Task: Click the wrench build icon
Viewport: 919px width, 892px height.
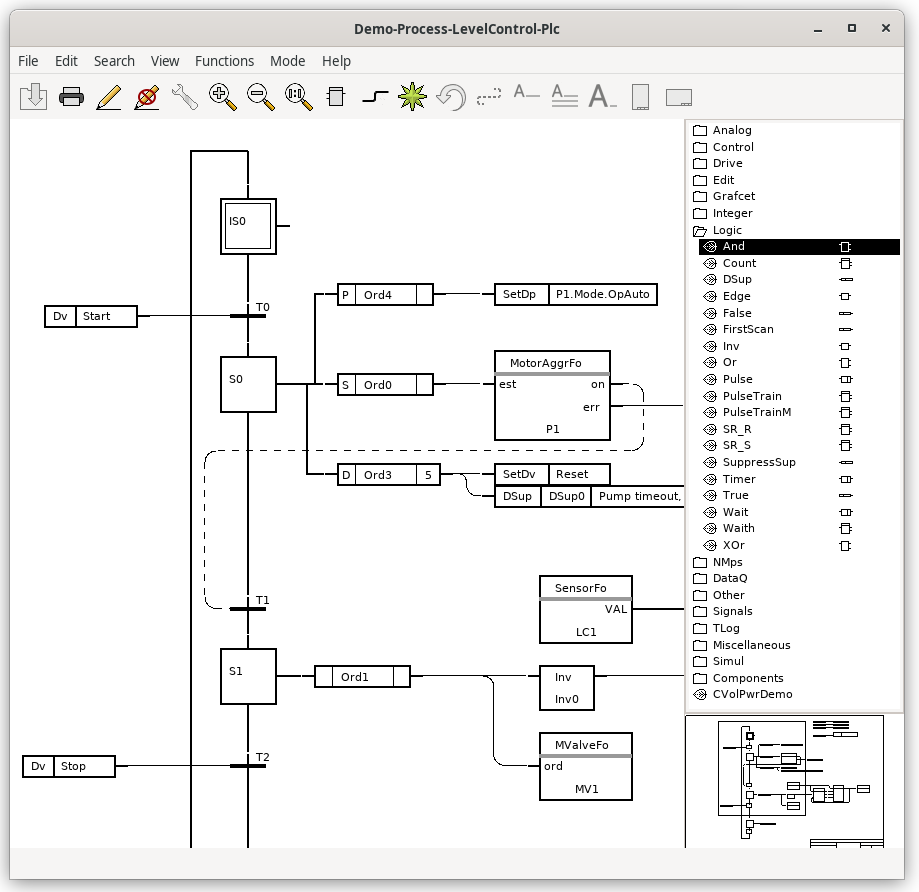Action: (x=185, y=97)
